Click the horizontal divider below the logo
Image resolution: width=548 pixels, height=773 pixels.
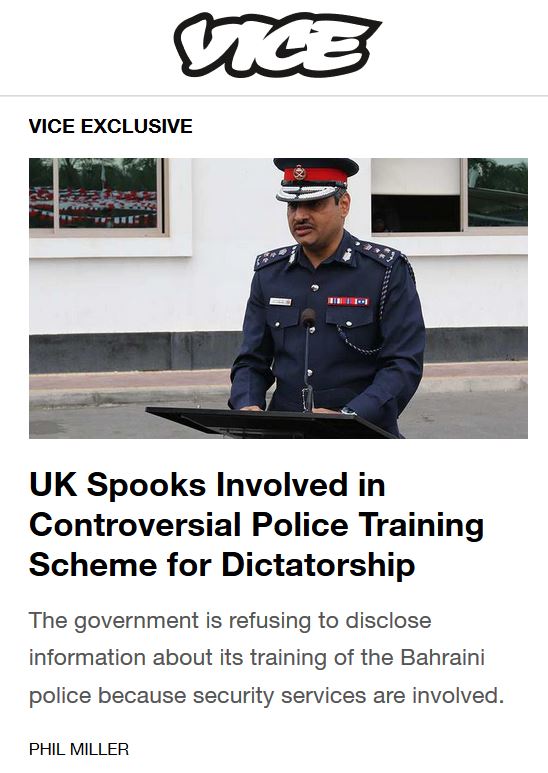click(x=274, y=96)
